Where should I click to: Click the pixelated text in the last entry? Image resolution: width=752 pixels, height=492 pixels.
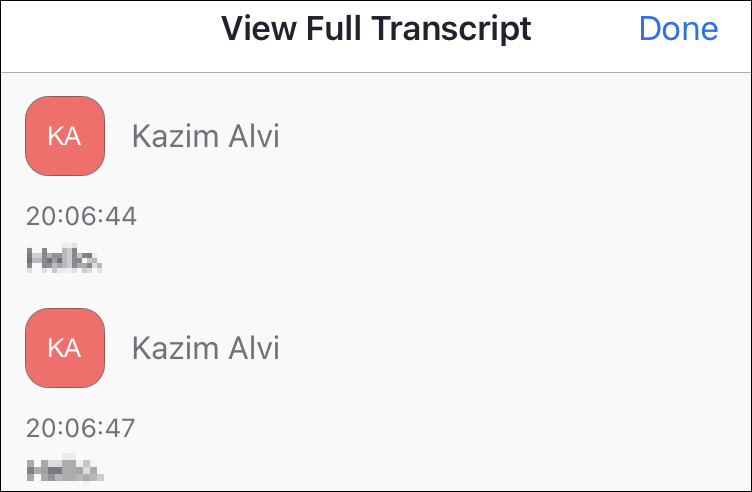click(65, 468)
